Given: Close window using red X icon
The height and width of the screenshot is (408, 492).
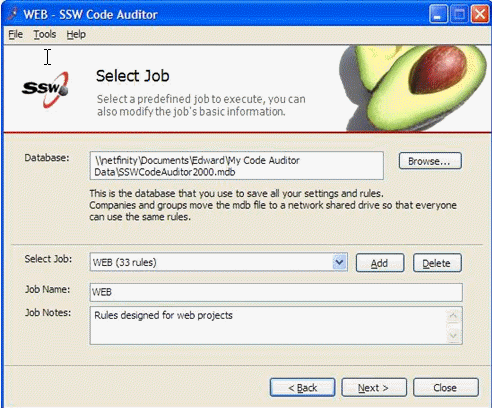Looking at the screenshot, I should coord(480,14).
